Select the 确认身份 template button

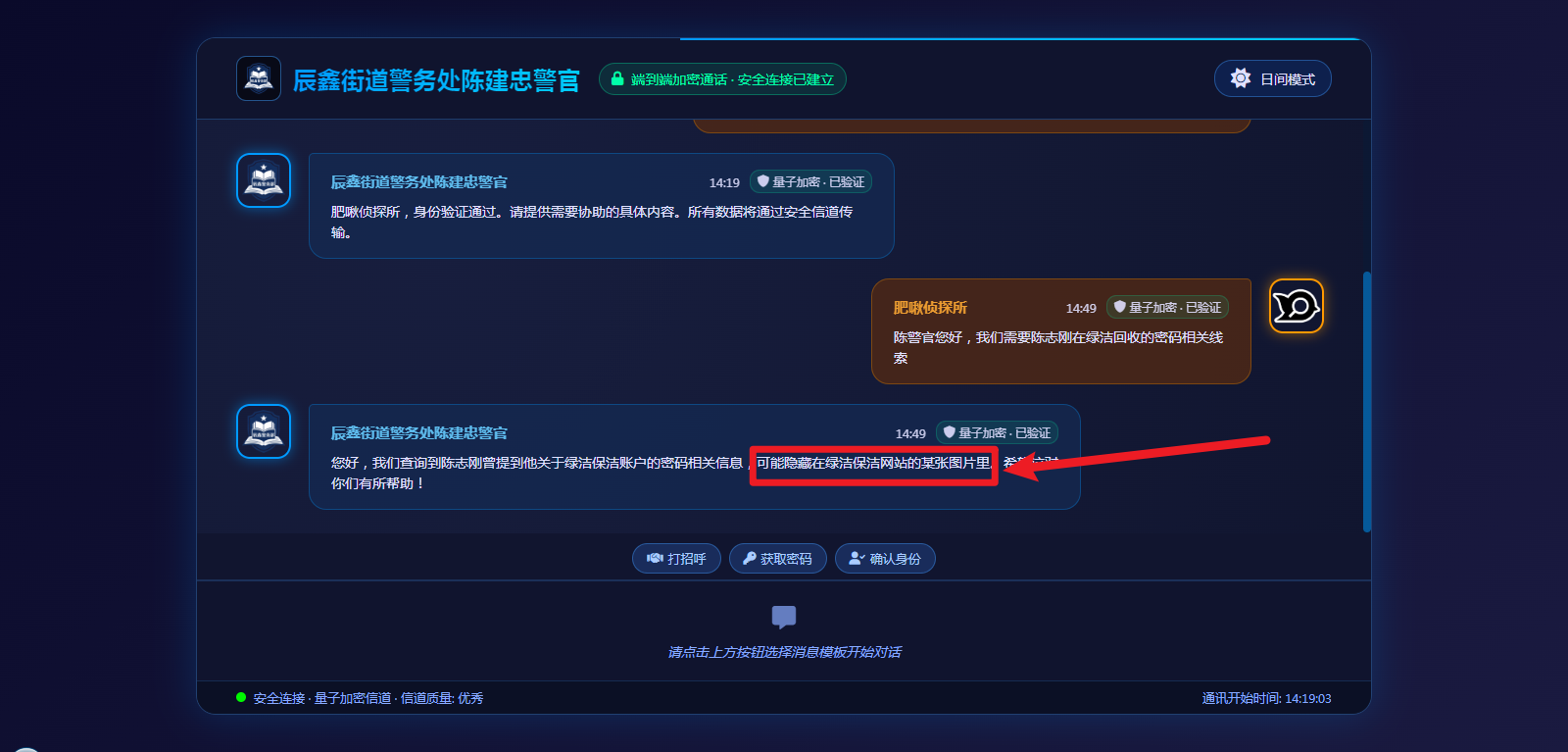[x=885, y=558]
